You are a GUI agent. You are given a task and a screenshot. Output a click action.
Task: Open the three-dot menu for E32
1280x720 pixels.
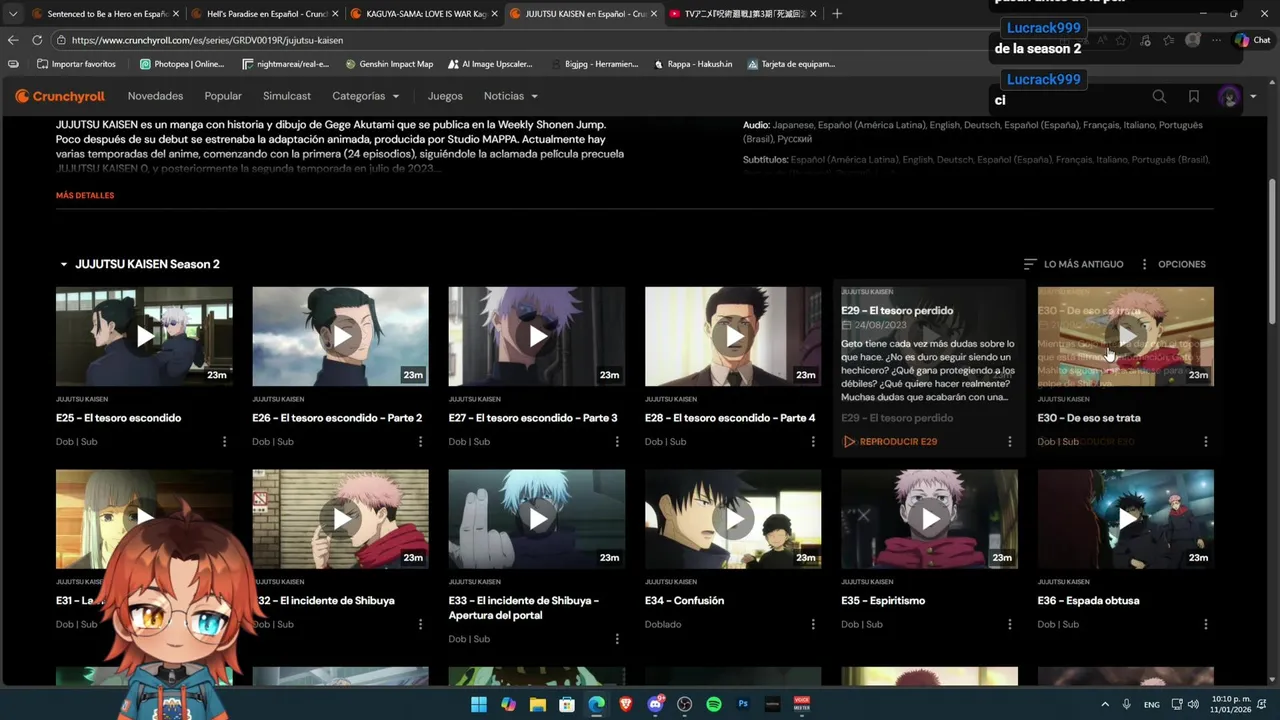(420, 624)
